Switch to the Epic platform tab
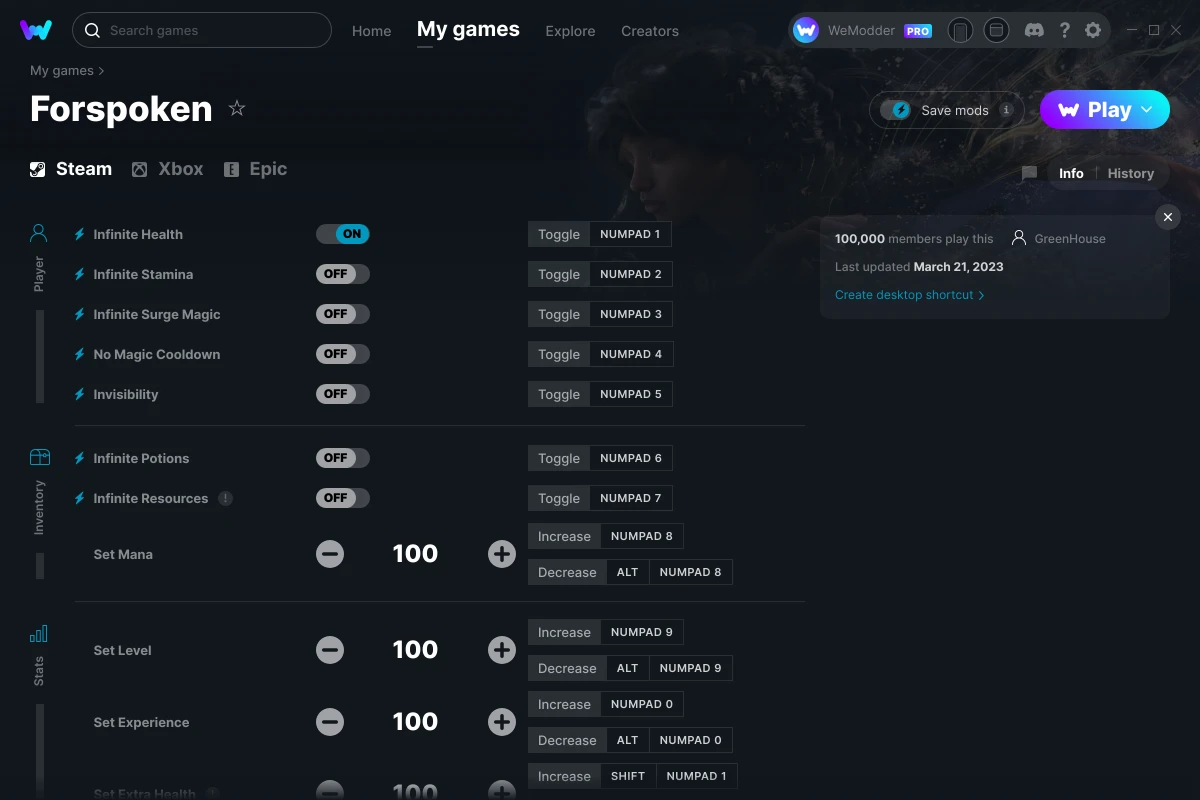1200x800 pixels. tap(255, 169)
